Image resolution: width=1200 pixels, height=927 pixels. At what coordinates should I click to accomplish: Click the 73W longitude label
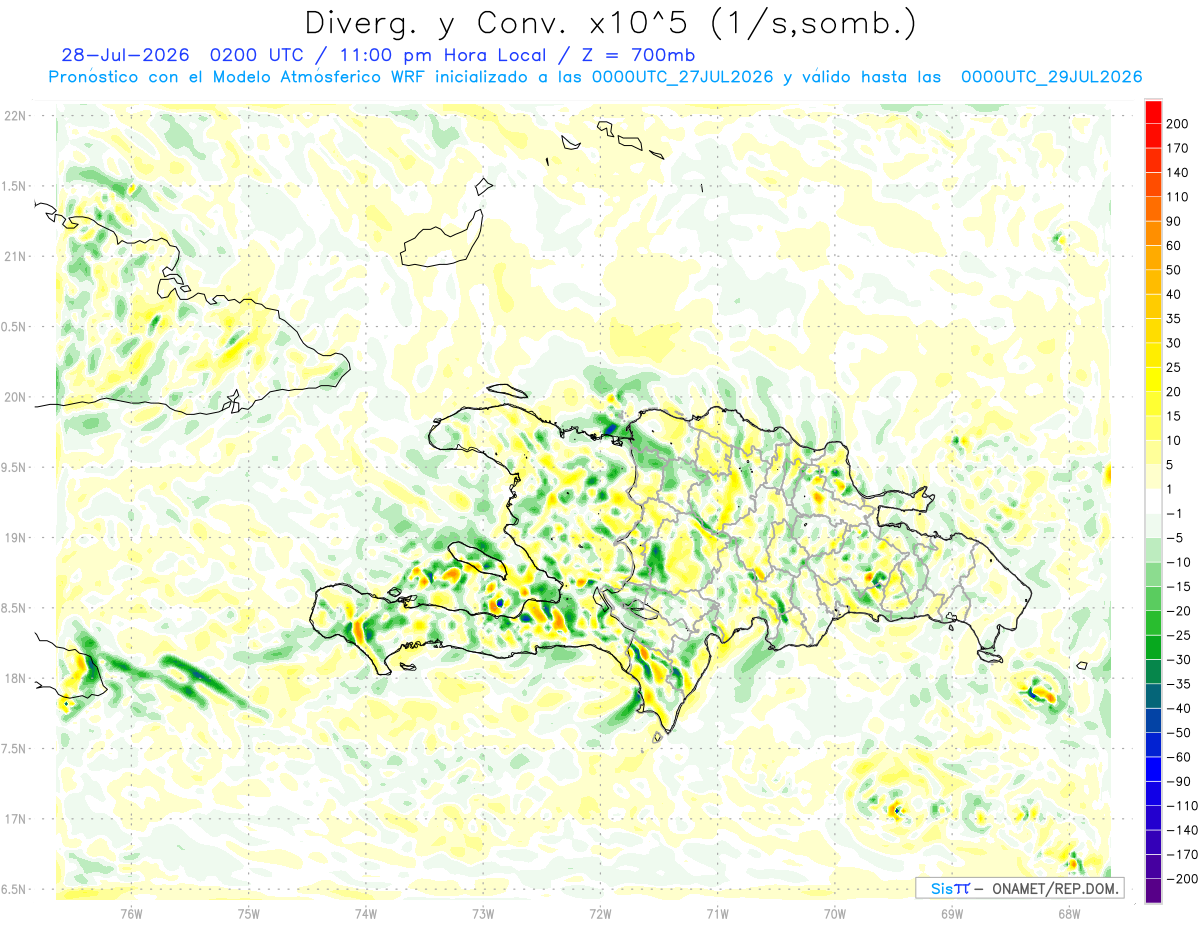click(x=483, y=912)
